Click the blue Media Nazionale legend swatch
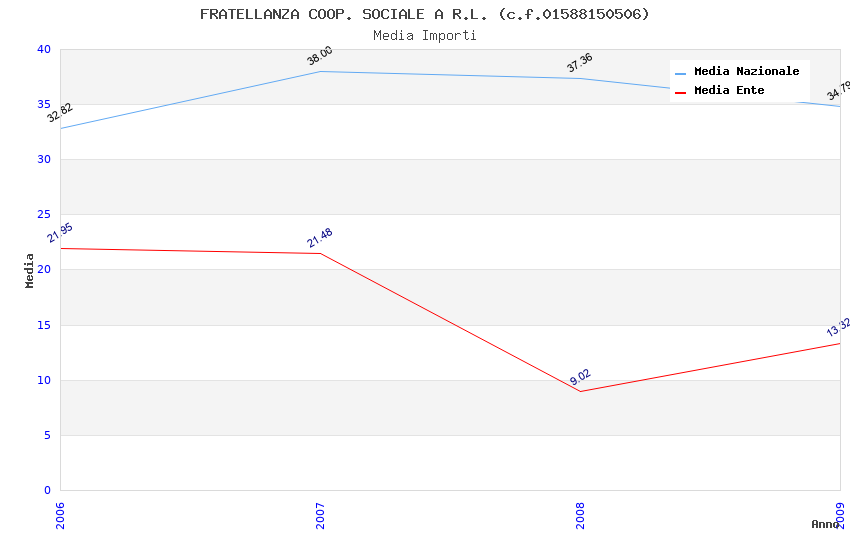The image size is (850, 550). click(x=681, y=73)
